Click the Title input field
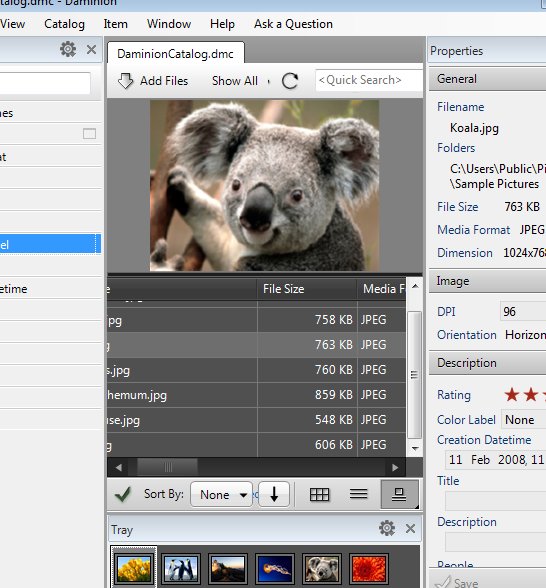 [x=495, y=501]
